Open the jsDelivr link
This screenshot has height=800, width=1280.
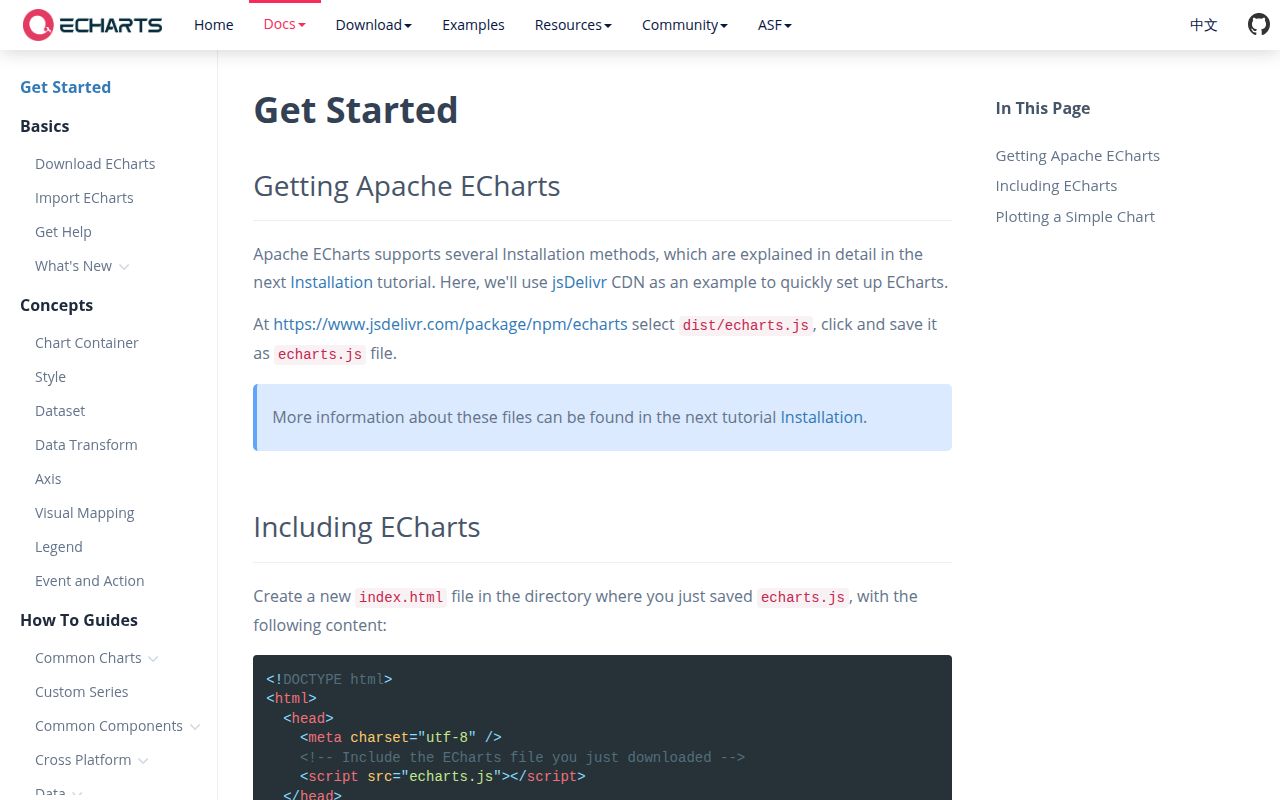[579, 282]
